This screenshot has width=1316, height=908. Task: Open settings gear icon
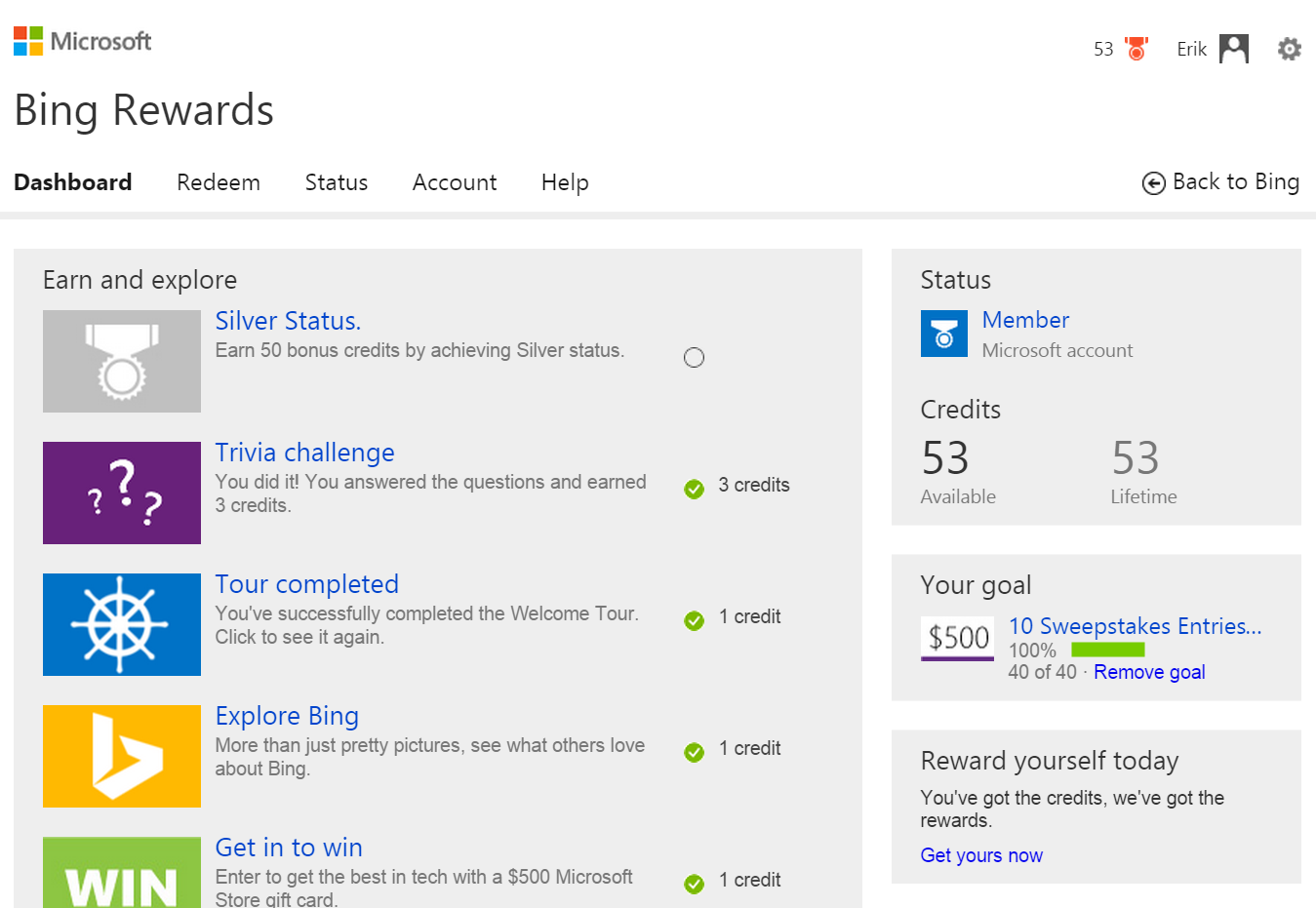(1290, 49)
